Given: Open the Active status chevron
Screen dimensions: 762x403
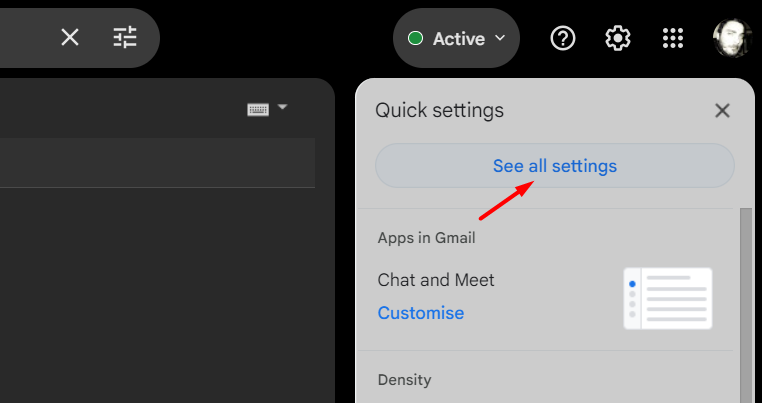Looking at the screenshot, I should 500,38.
